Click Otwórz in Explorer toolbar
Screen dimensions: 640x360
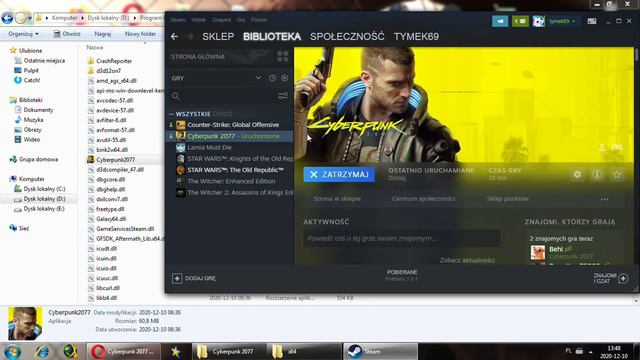pos(67,34)
